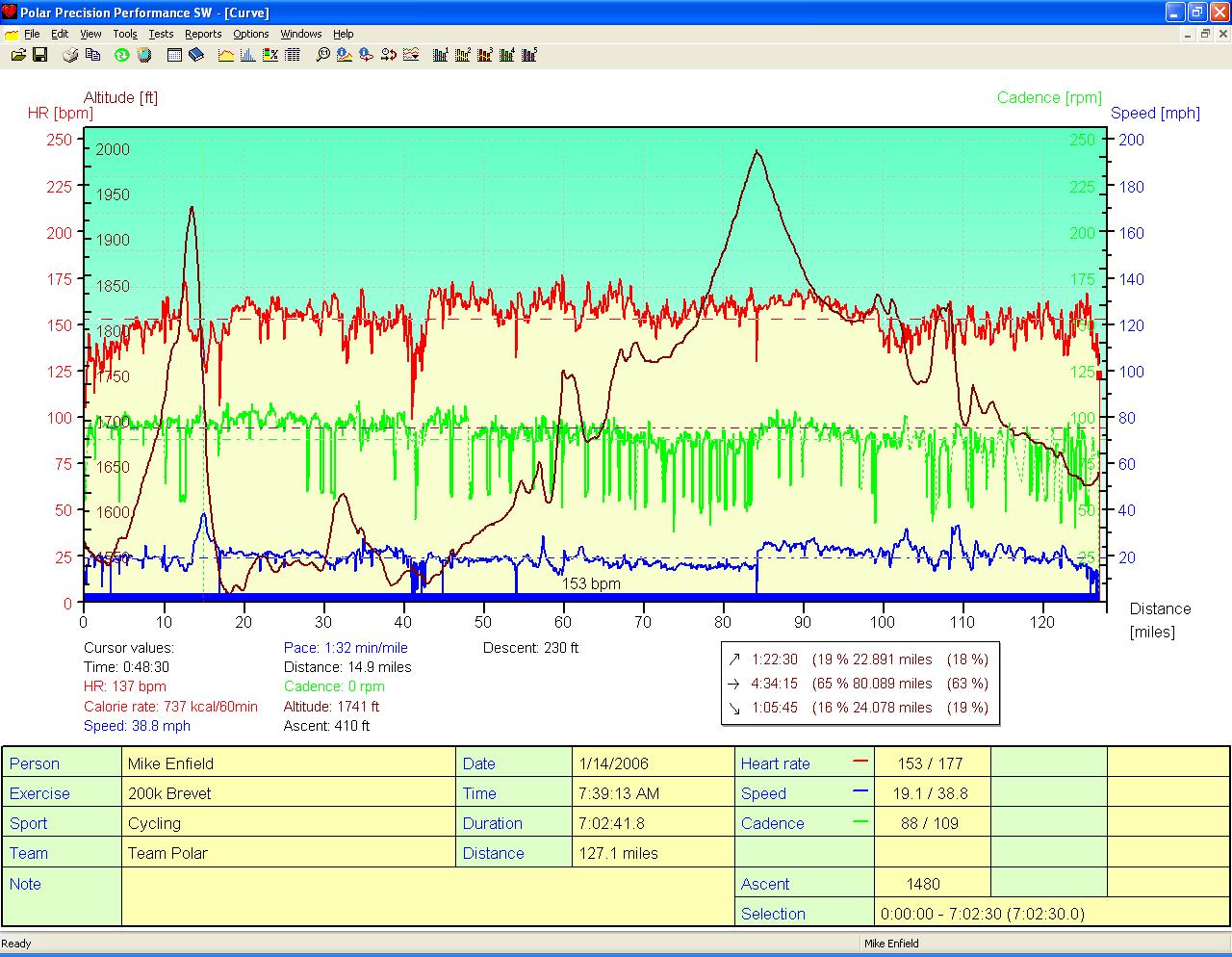The width and height of the screenshot is (1232, 957).
Task: Open the Reports menu
Action: tap(203, 34)
